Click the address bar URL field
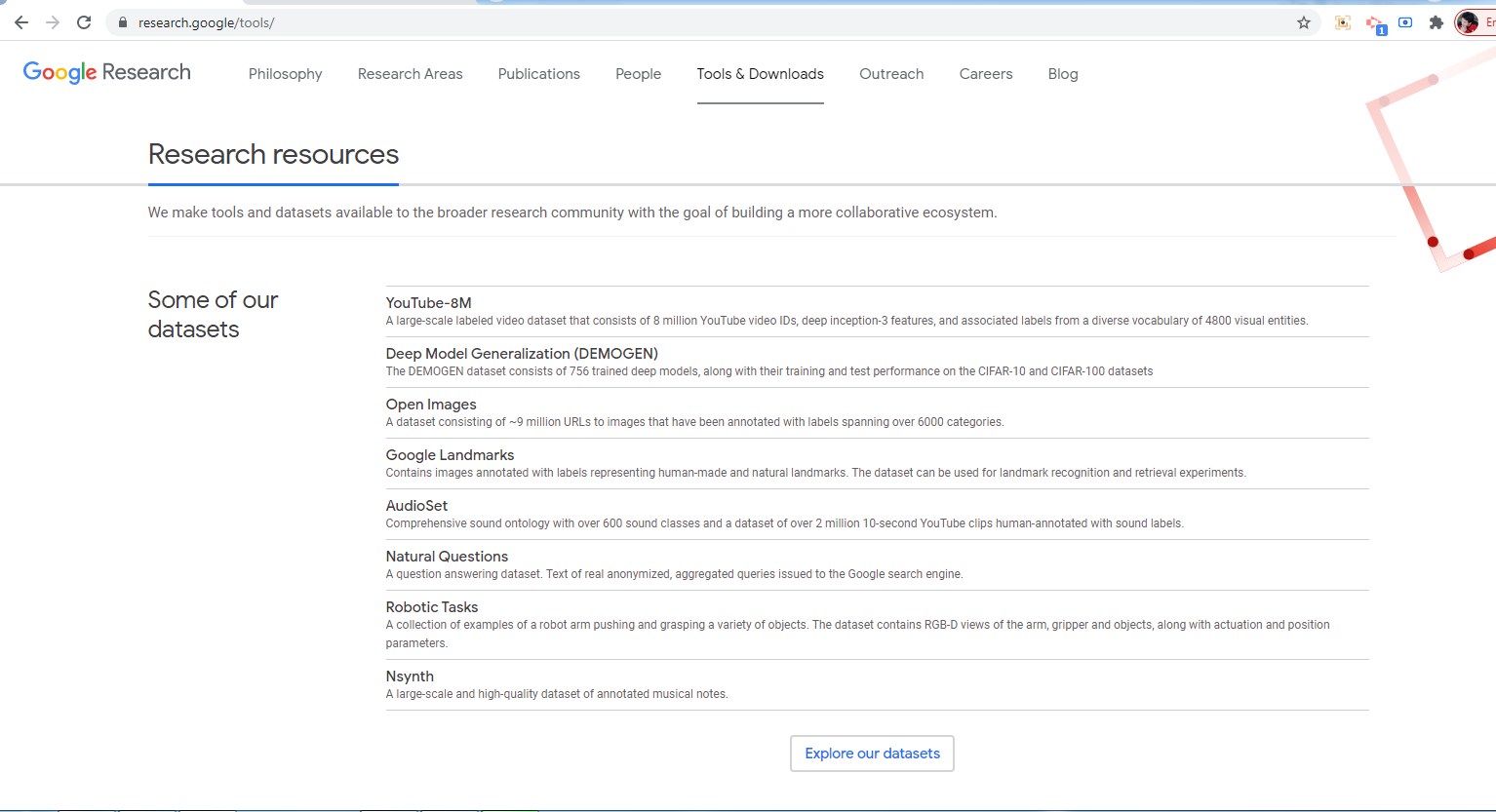The height and width of the screenshot is (812, 1496). point(712,22)
